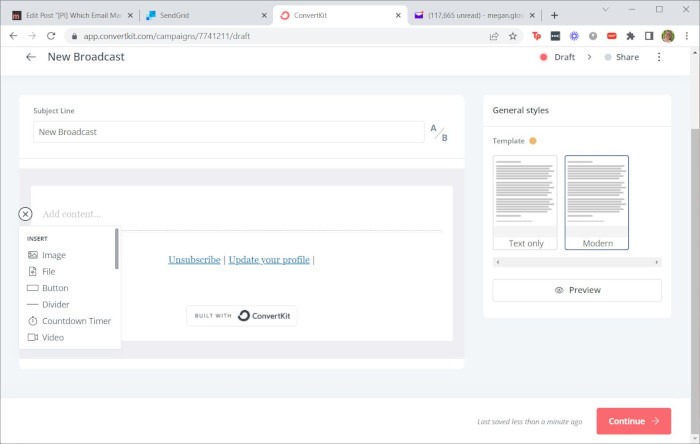
Task: Click the address bar URL
Action: point(167,36)
